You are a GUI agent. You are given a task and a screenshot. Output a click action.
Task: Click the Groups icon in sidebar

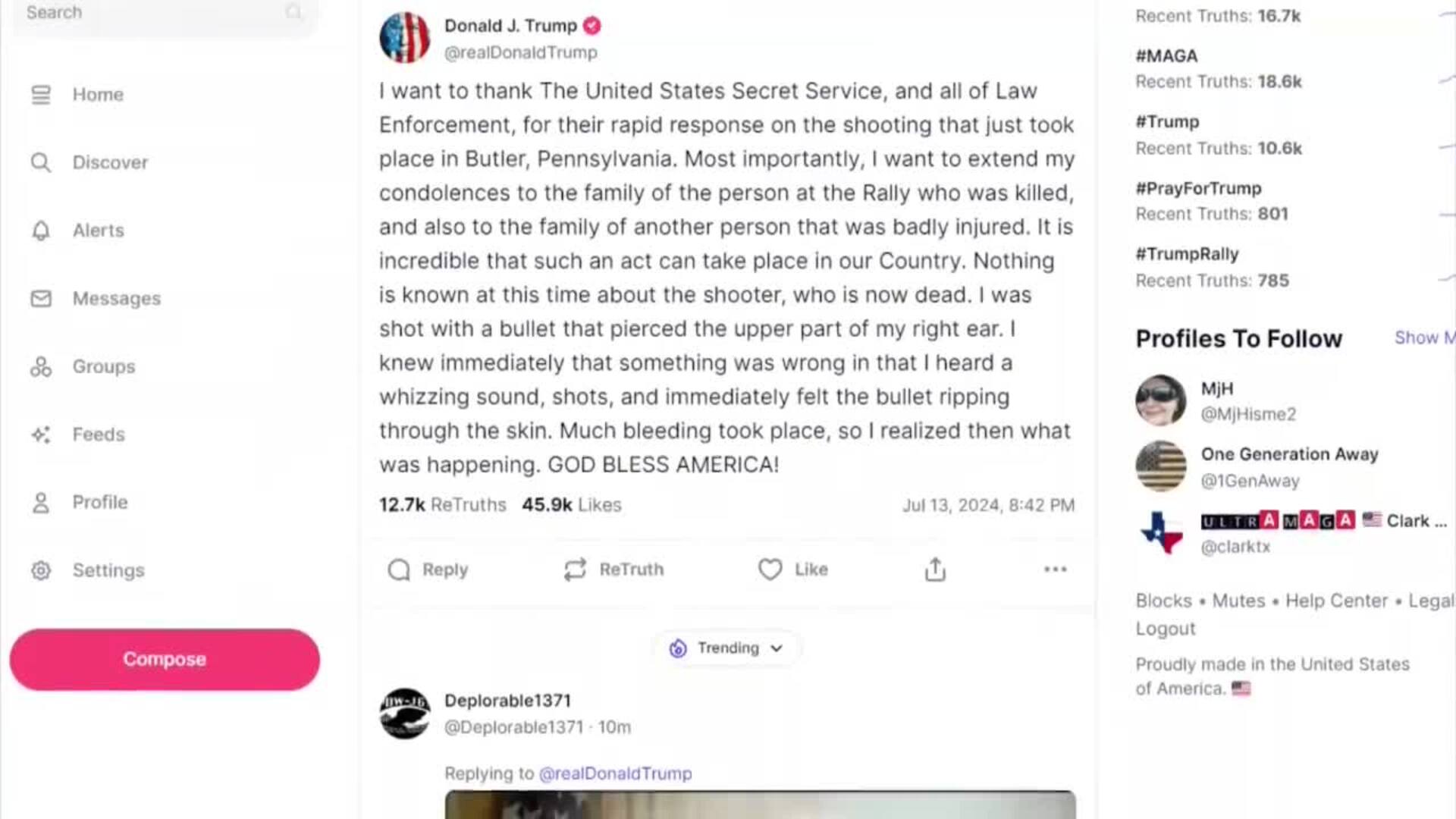click(x=41, y=367)
